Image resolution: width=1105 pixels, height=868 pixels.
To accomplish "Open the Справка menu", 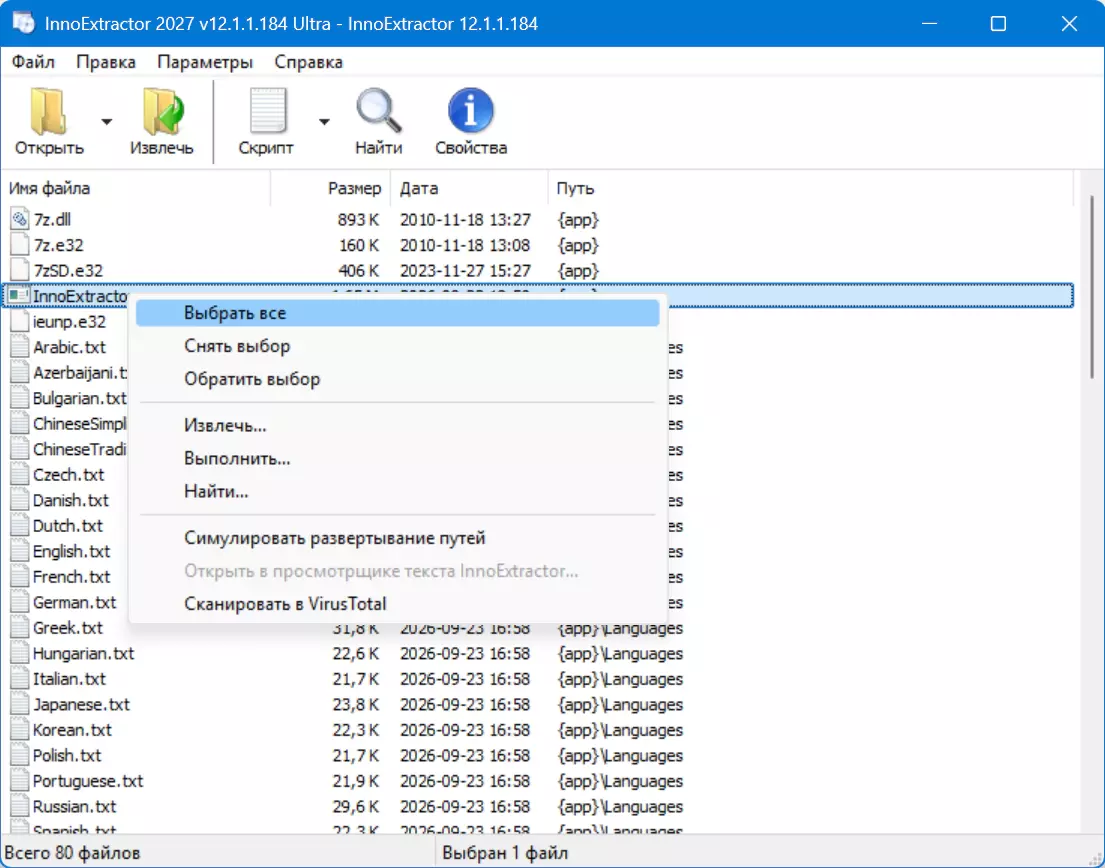I will [x=309, y=62].
